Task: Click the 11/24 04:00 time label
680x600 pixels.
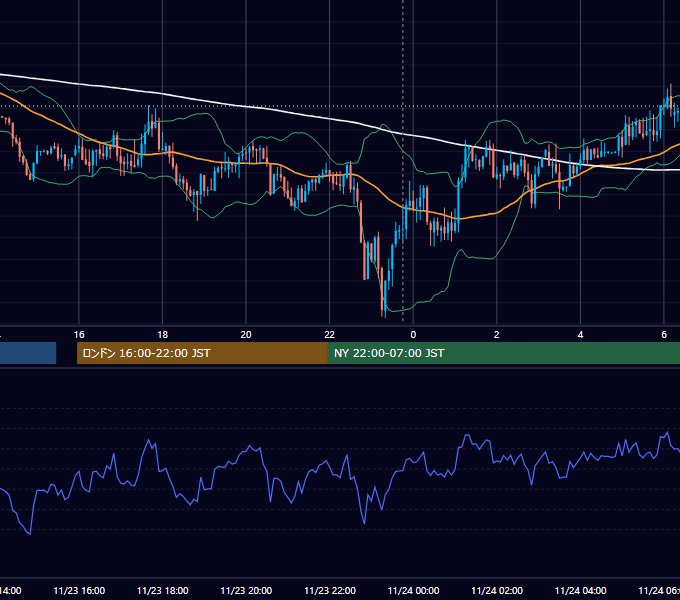Action: pyautogui.click(x=581, y=590)
